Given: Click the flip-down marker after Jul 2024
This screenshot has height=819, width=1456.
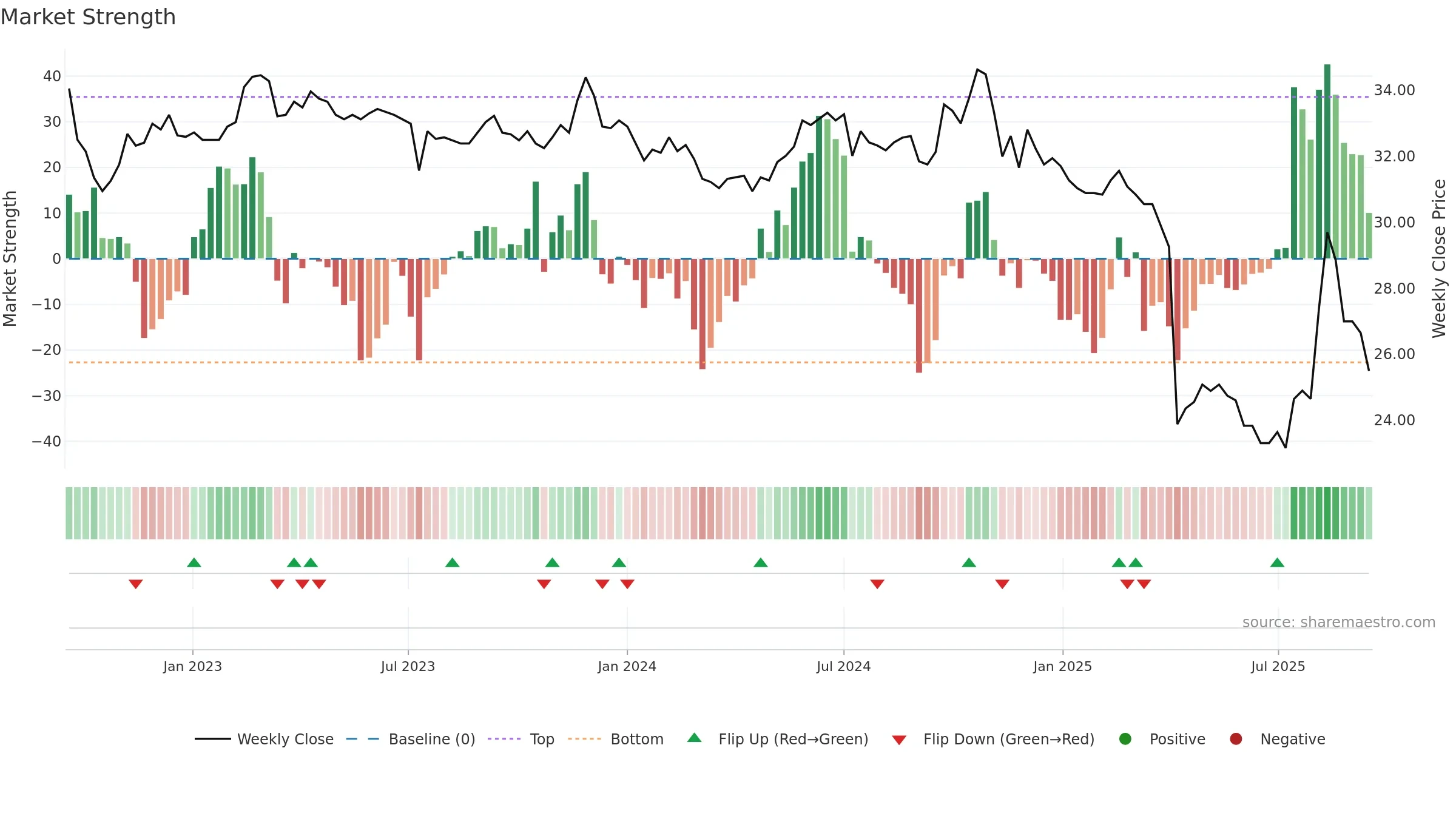Looking at the screenshot, I should (877, 584).
